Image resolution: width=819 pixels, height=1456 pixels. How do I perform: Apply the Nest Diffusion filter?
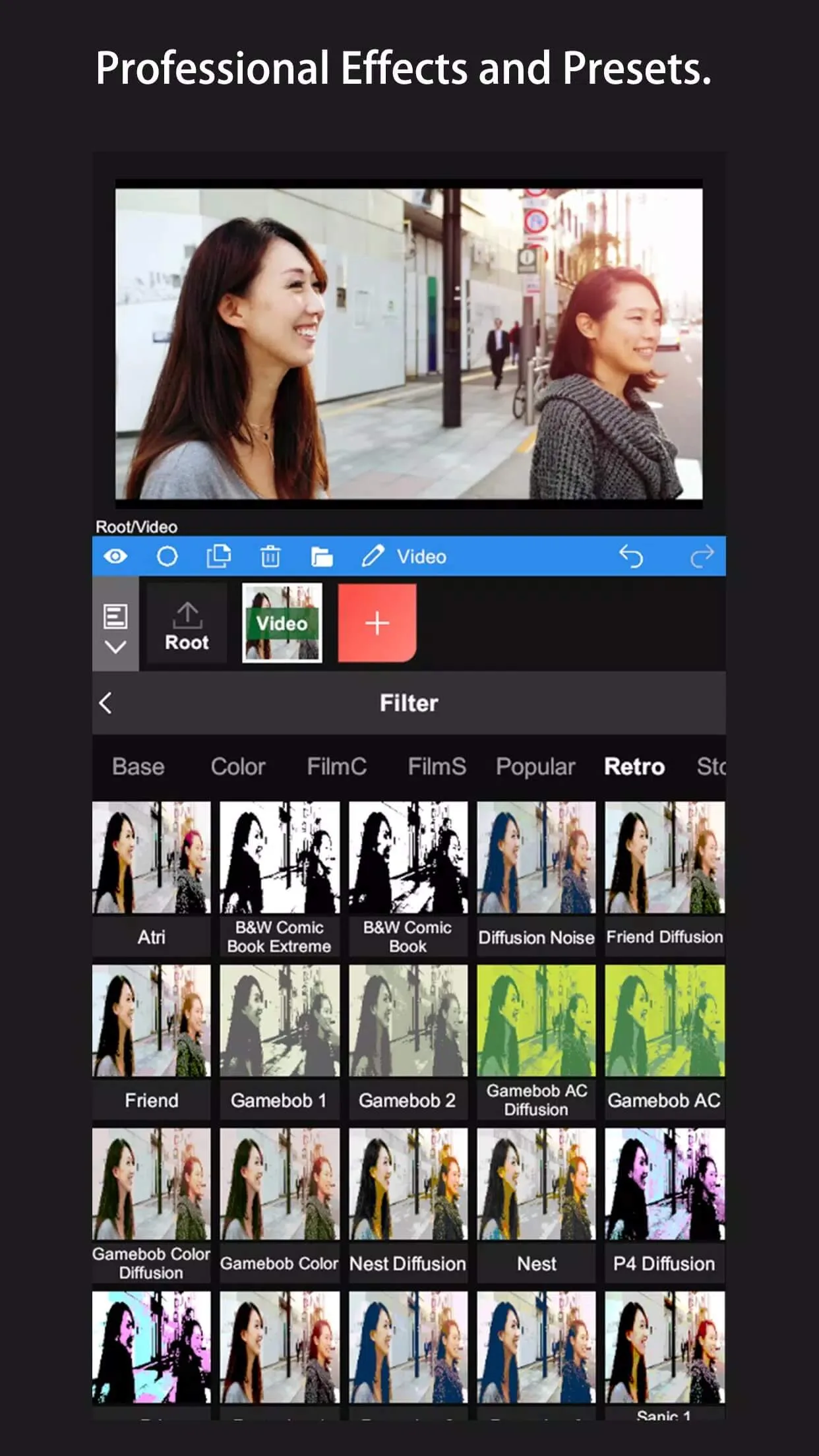click(x=408, y=1205)
